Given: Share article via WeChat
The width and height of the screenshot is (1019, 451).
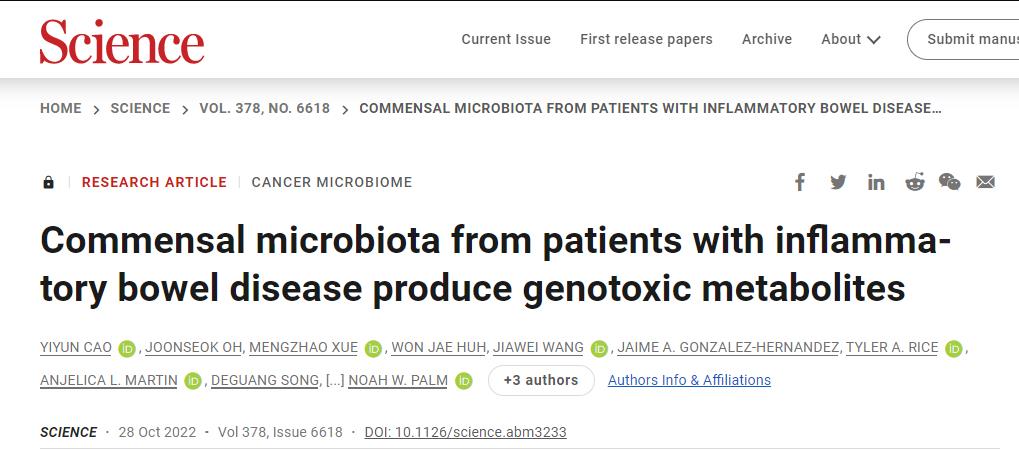Looking at the screenshot, I should tap(949, 182).
